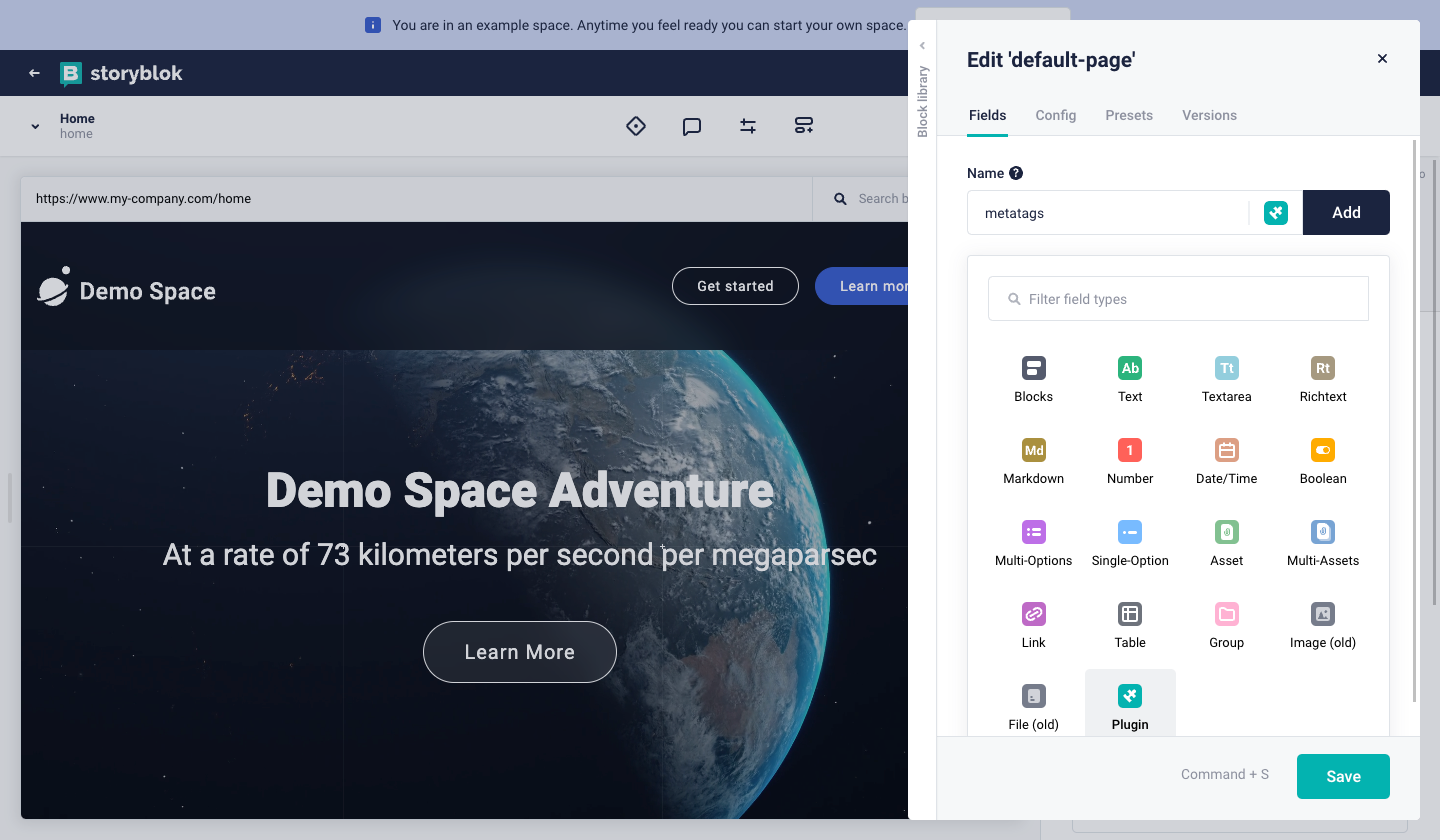
Task: Click the Demo Space logo in preview
Action: pos(126,289)
